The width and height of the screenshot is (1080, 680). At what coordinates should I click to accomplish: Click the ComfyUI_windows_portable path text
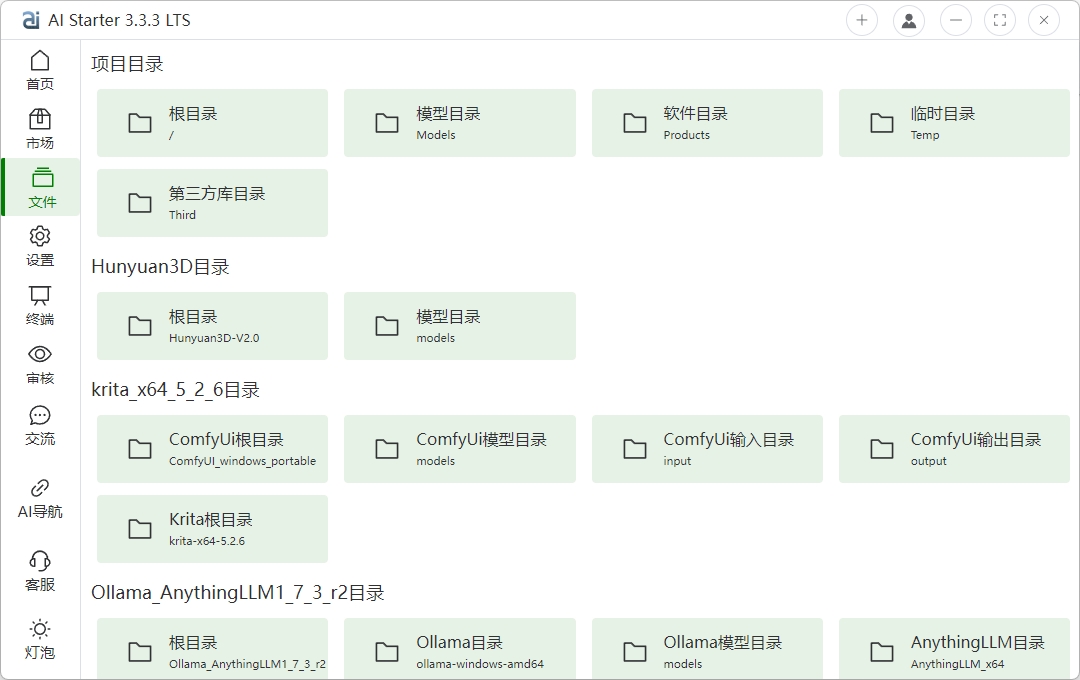(x=242, y=461)
